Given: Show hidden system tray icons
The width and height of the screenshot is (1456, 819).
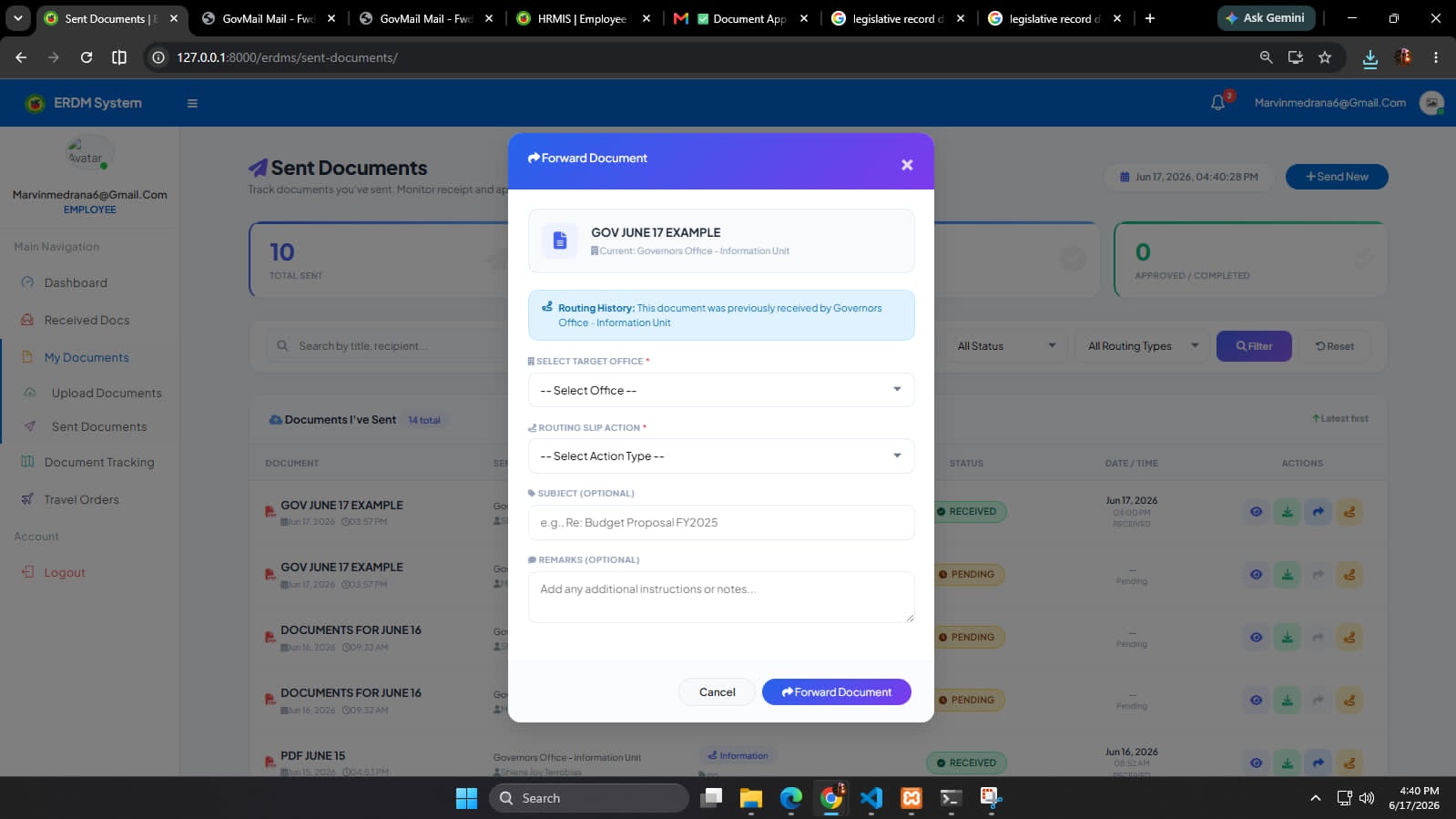Looking at the screenshot, I should click(1315, 798).
